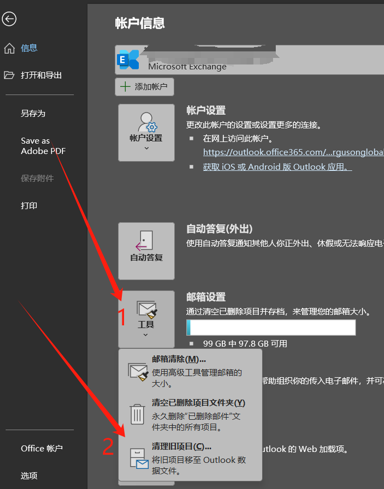This screenshot has width=384, height=489.
Task: Choose 清空已删除项目文件夹(Y) menu entry
Action: point(190,415)
